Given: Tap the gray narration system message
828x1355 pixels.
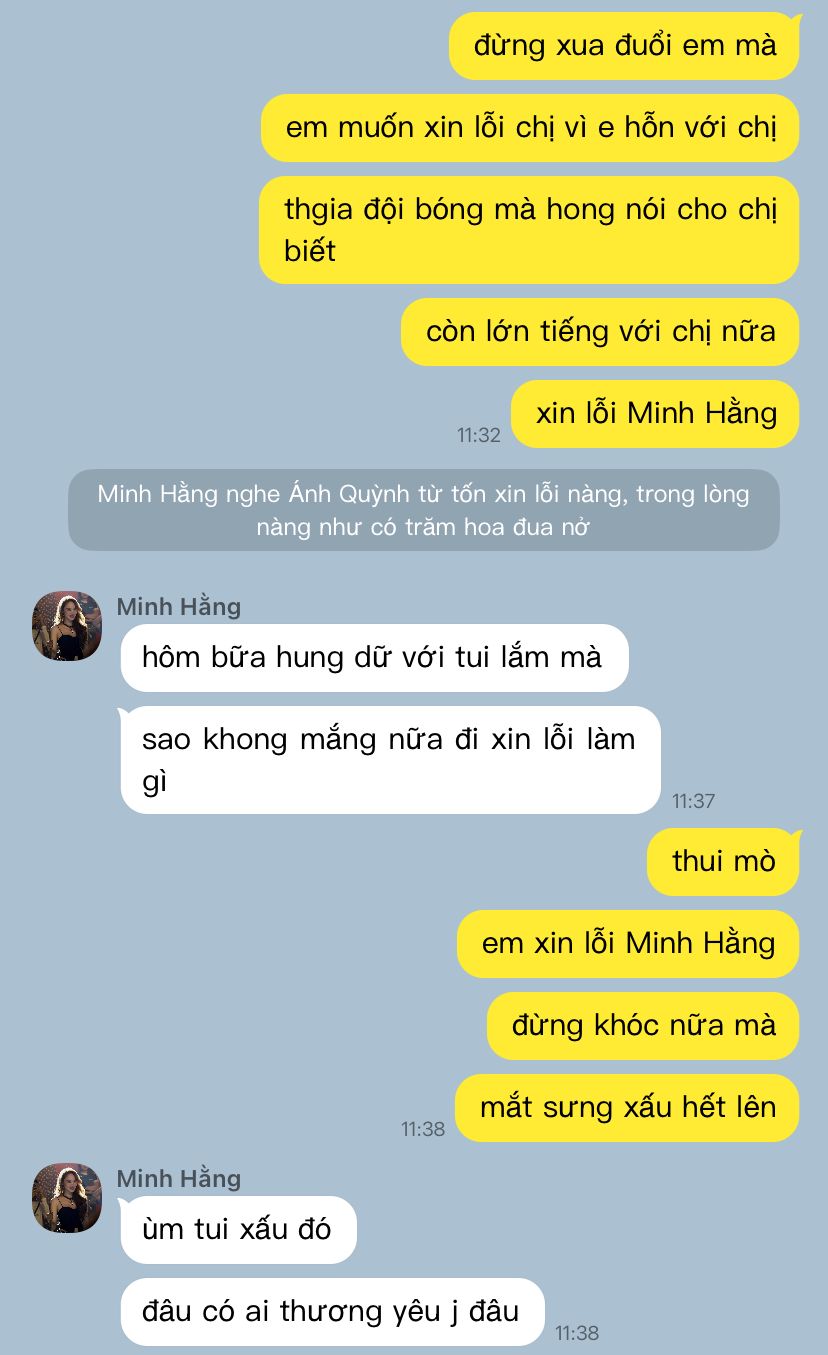Looking at the screenshot, I should point(424,510).
